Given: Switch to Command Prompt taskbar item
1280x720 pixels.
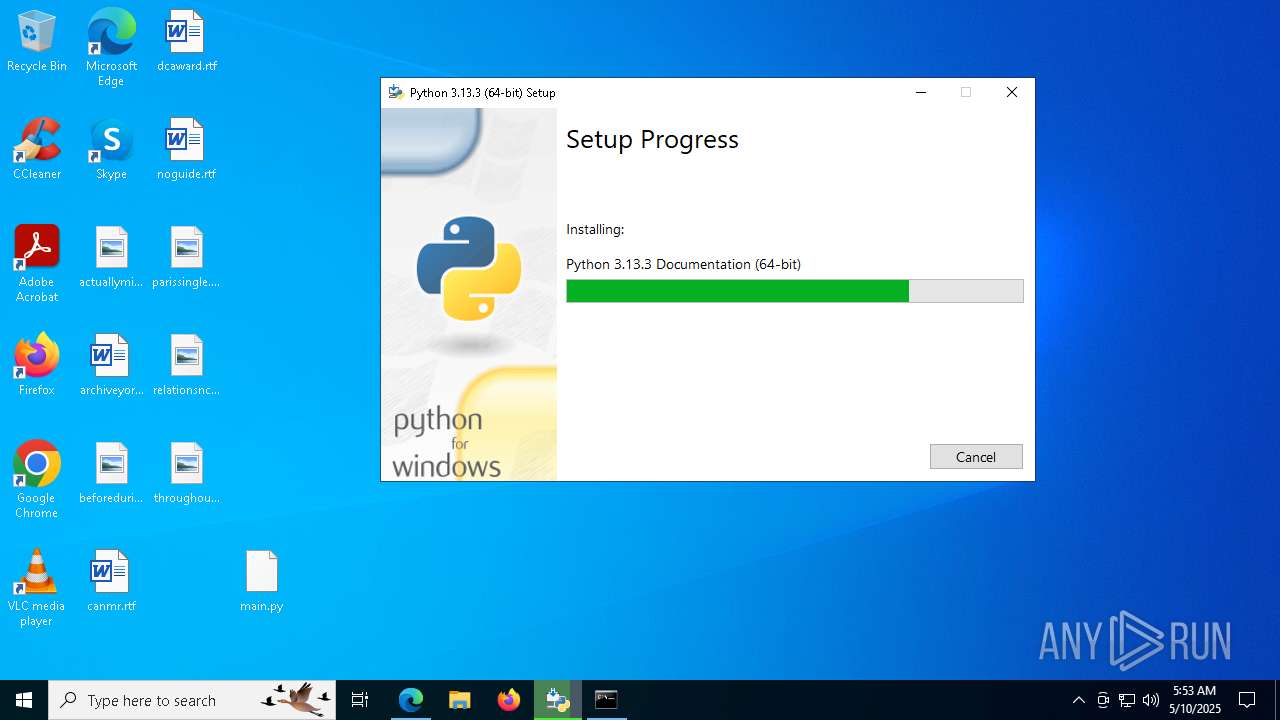Looking at the screenshot, I should 606,700.
